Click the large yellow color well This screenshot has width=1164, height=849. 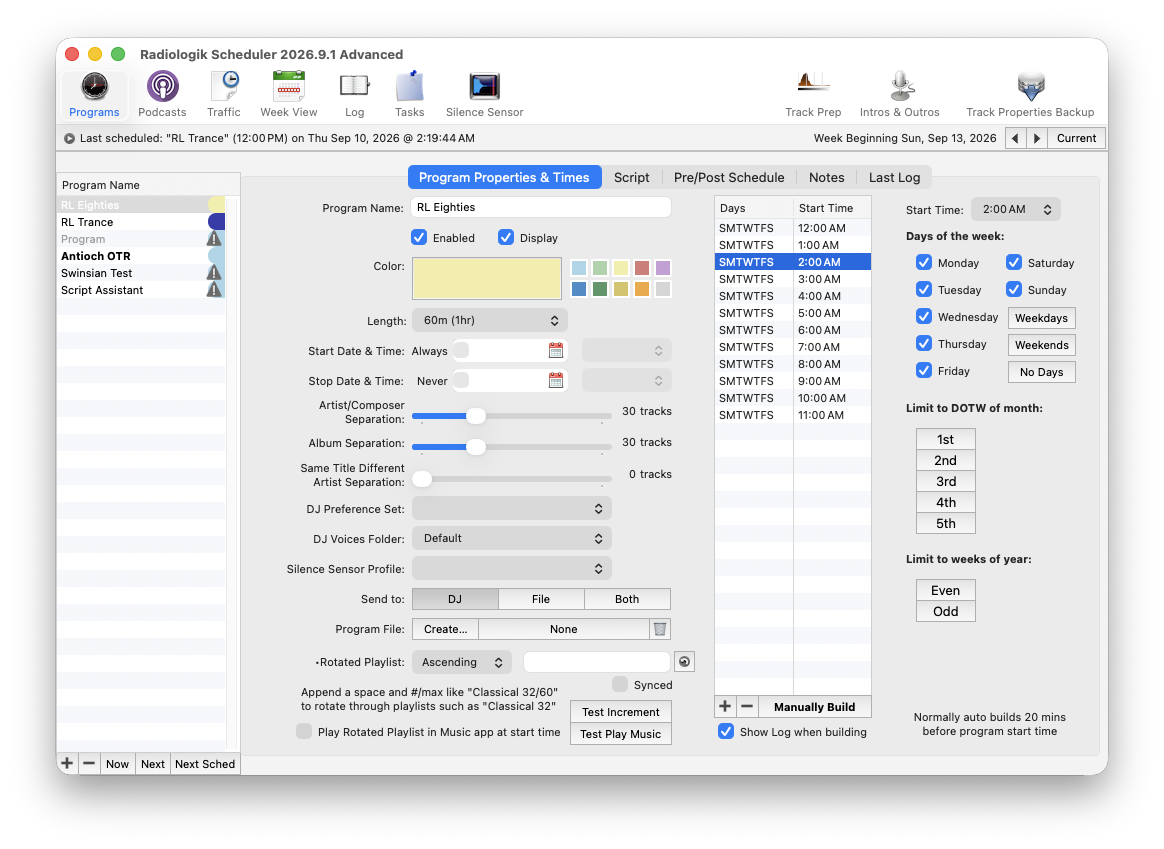point(487,278)
